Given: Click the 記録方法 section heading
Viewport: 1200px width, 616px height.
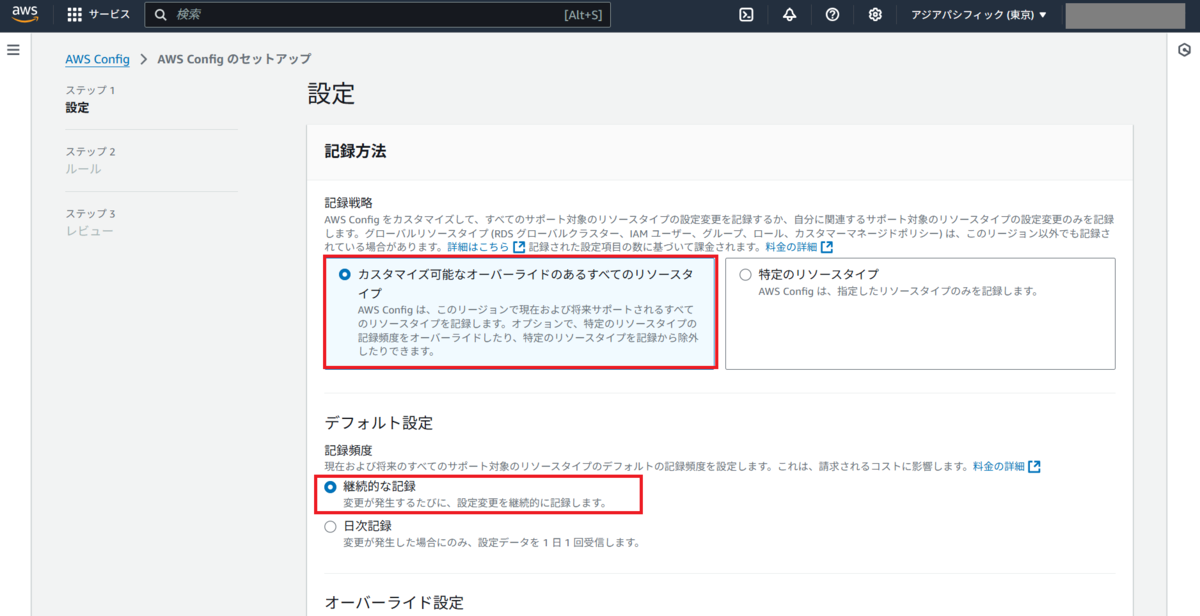Looking at the screenshot, I should coord(356,152).
